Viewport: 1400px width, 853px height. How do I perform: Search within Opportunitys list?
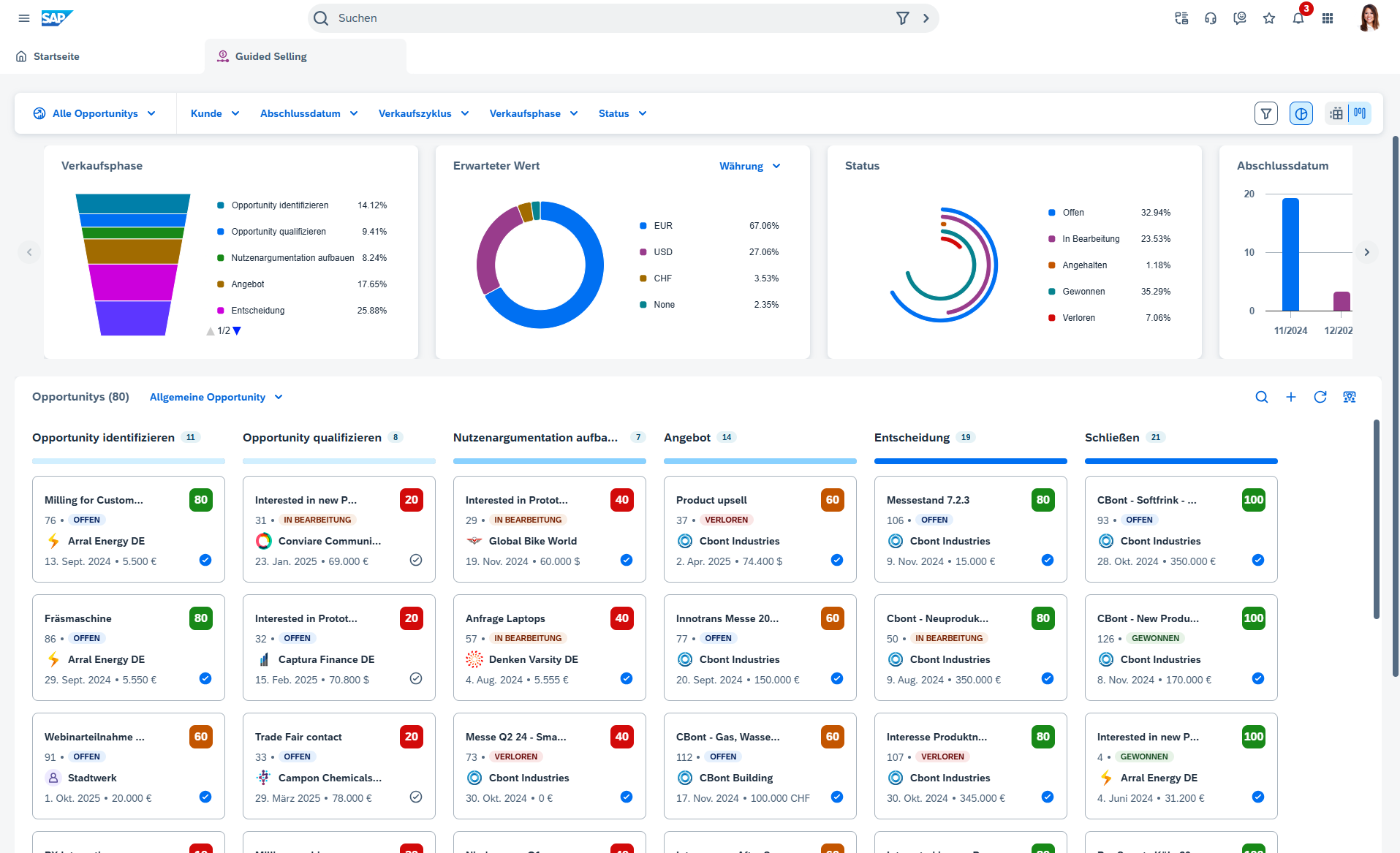point(1262,397)
